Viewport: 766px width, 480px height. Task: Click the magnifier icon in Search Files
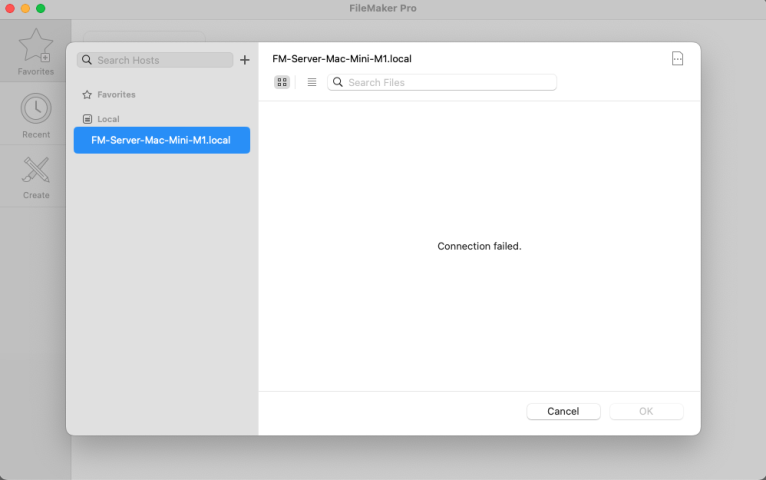[338, 82]
